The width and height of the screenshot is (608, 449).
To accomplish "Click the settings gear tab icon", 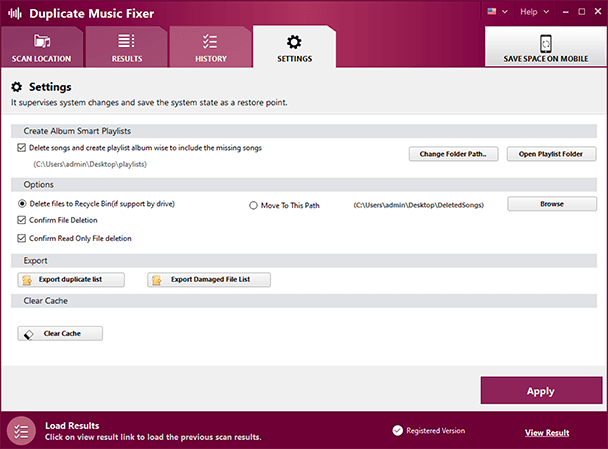I will [x=294, y=42].
